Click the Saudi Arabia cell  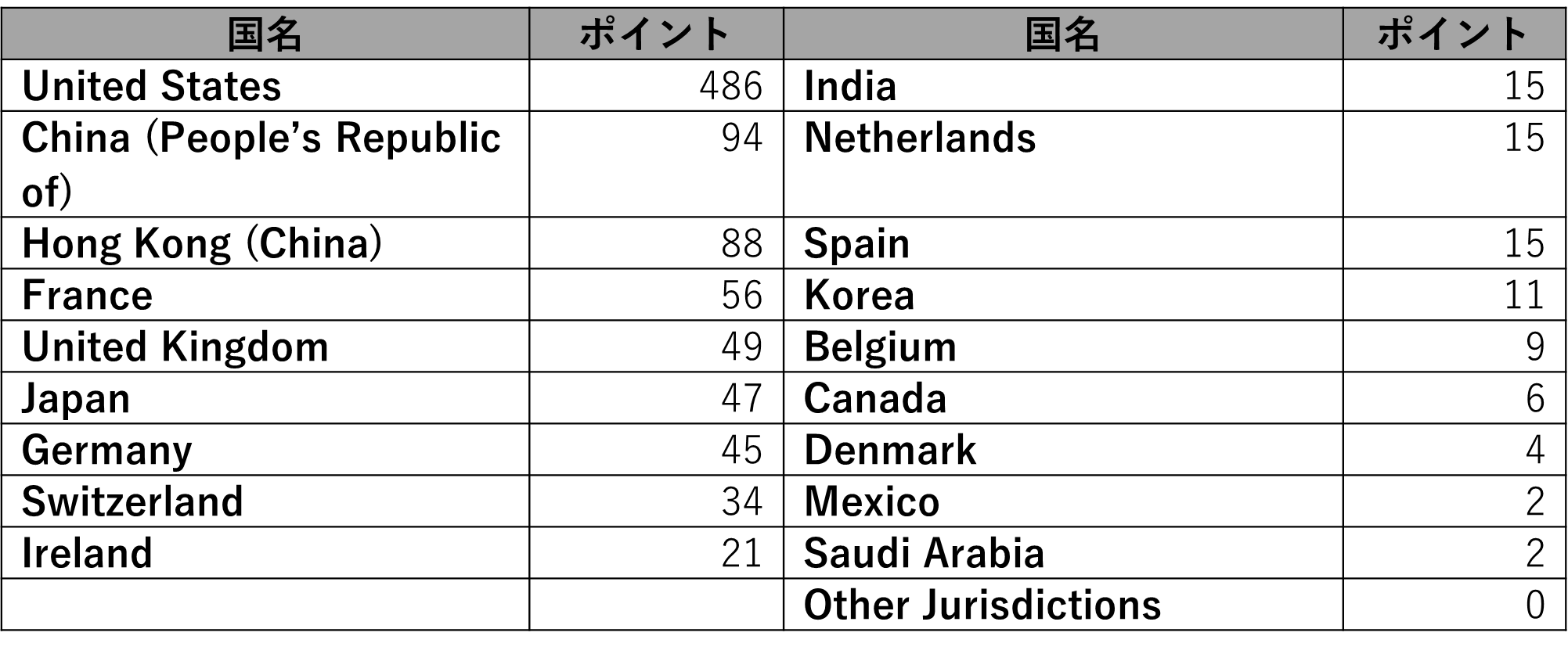click(1063, 553)
